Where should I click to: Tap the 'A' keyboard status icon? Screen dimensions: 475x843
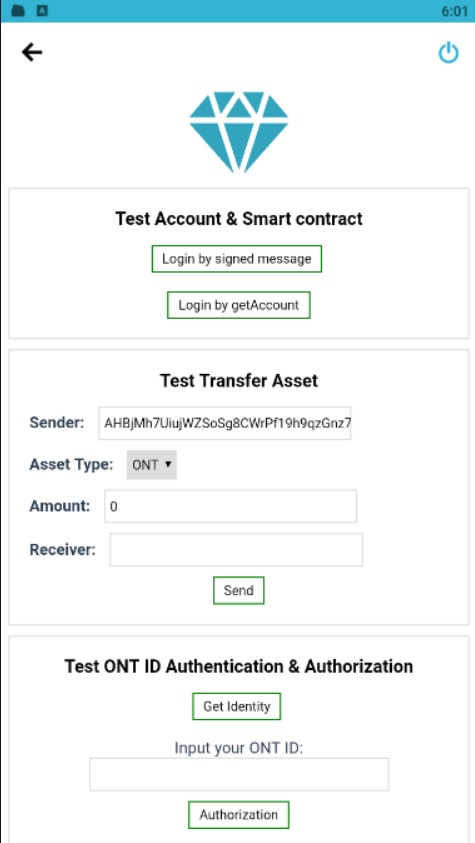[x=42, y=11]
